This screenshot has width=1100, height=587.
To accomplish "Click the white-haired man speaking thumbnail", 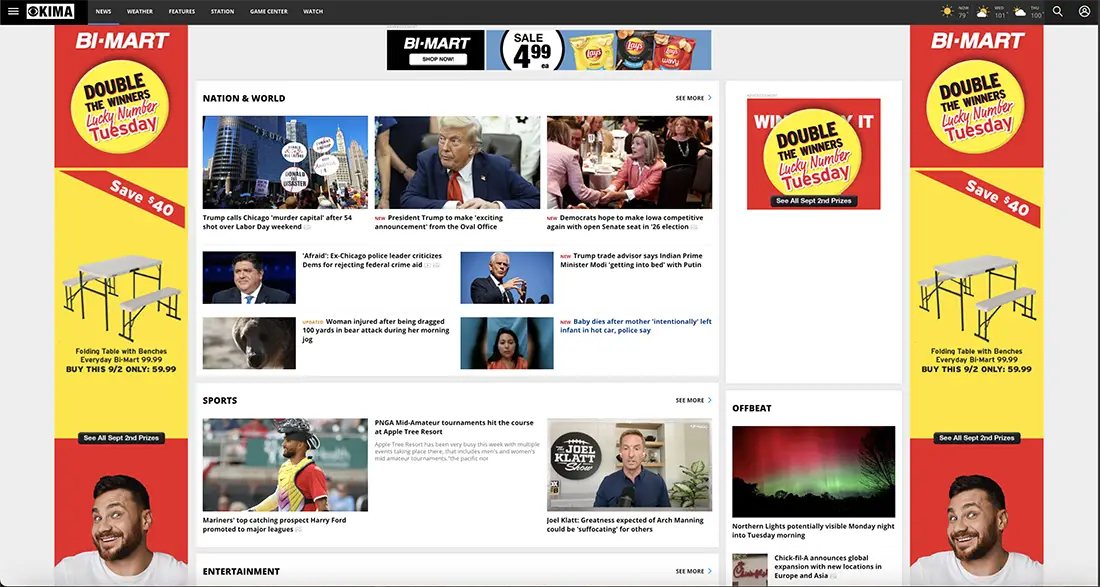I will point(507,278).
